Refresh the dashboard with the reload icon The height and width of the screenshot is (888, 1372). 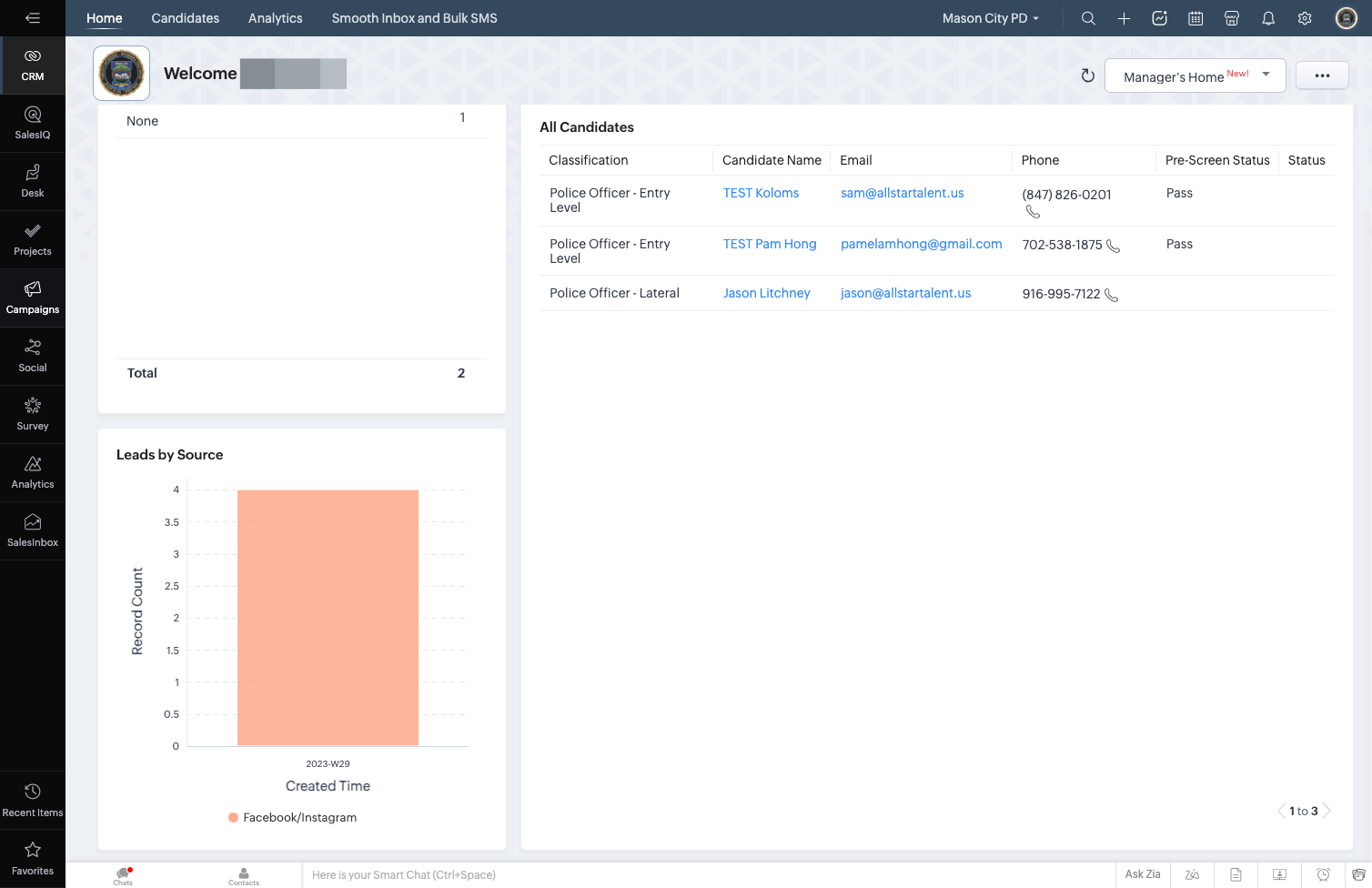point(1087,76)
